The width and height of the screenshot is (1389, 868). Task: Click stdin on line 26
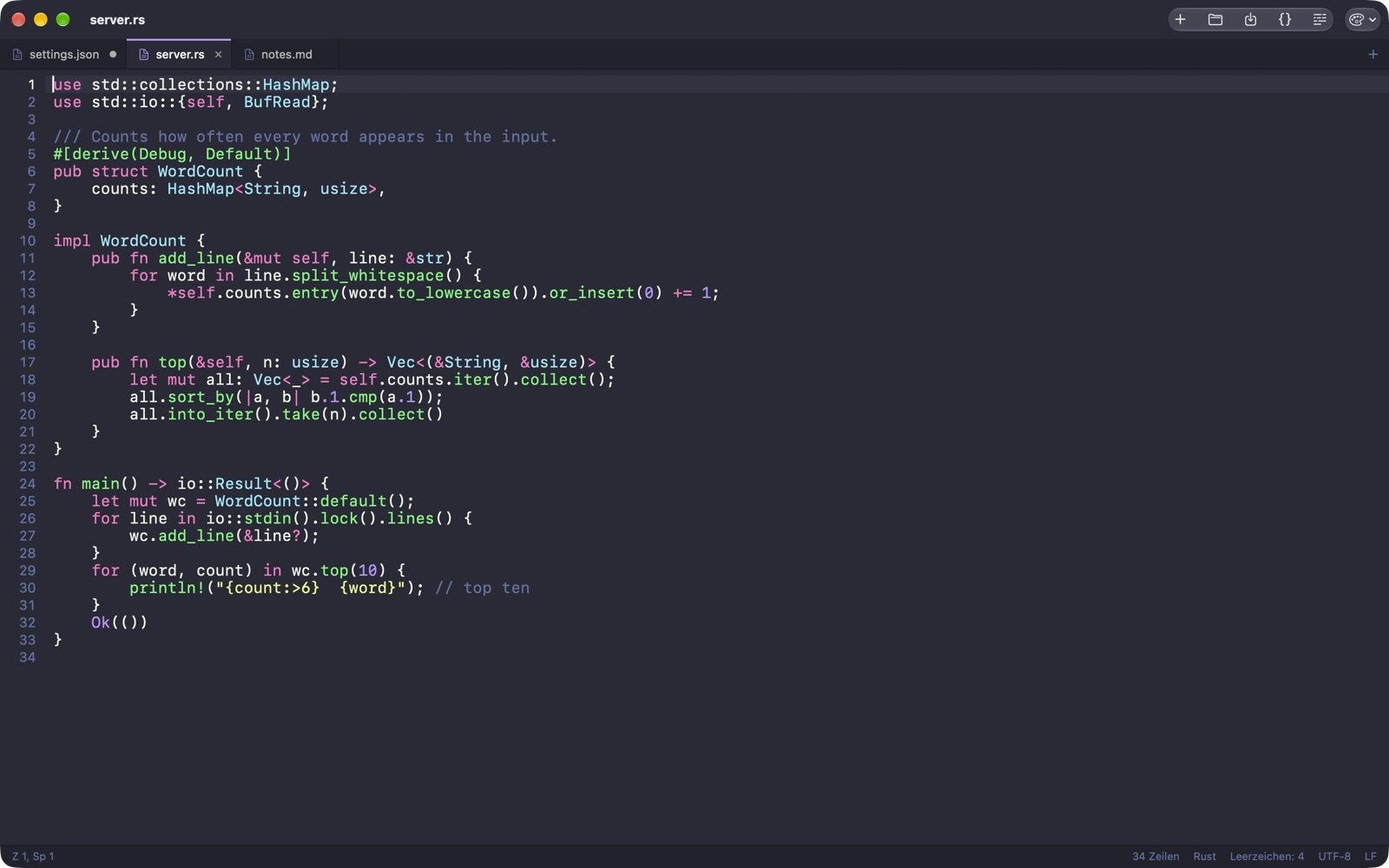pyautogui.click(x=267, y=518)
